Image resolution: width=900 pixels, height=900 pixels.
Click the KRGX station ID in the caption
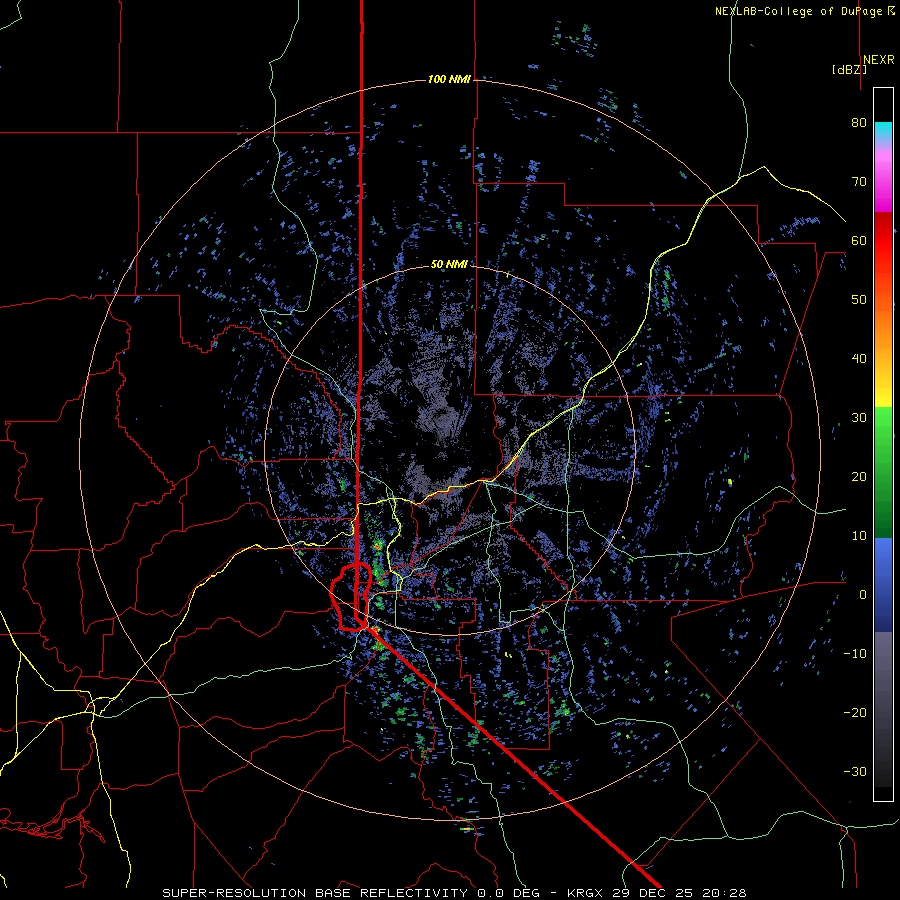tap(584, 893)
